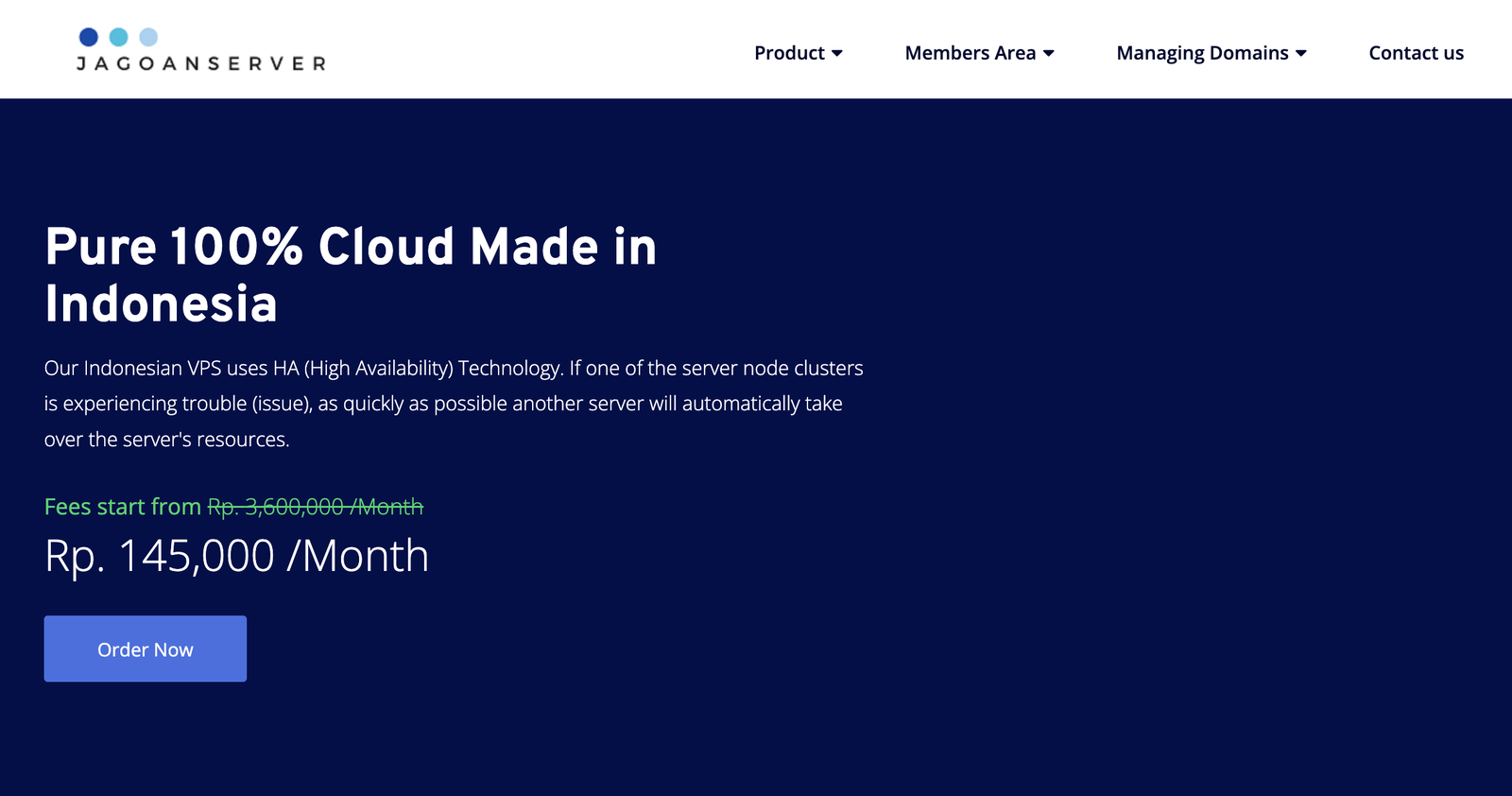Image resolution: width=1512 pixels, height=796 pixels.
Task: Click the crossed-out Rp. 3,600,000 /Month price
Action: point(316,507)
